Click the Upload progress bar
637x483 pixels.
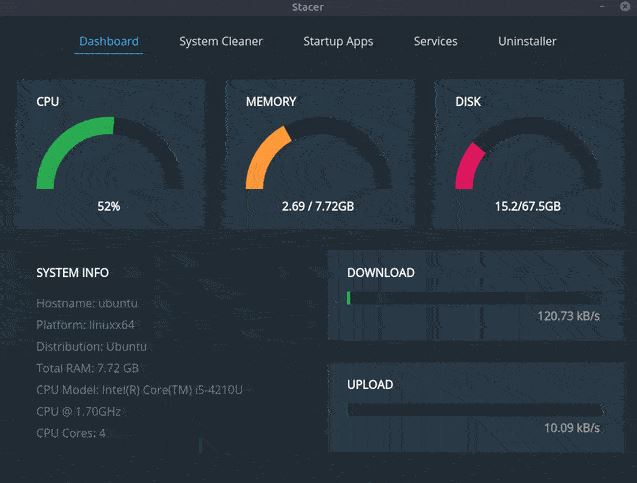coord(474,409)
